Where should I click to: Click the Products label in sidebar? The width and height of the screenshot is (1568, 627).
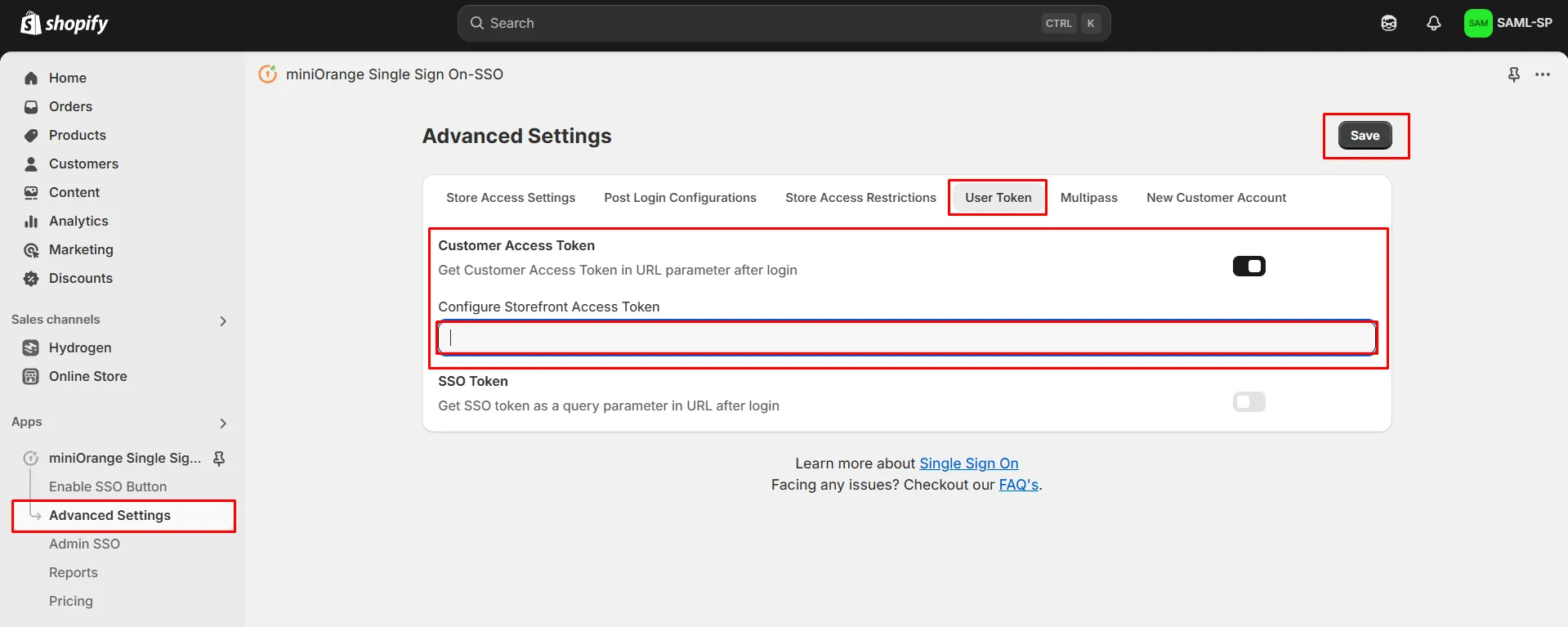tap(78, 135)
